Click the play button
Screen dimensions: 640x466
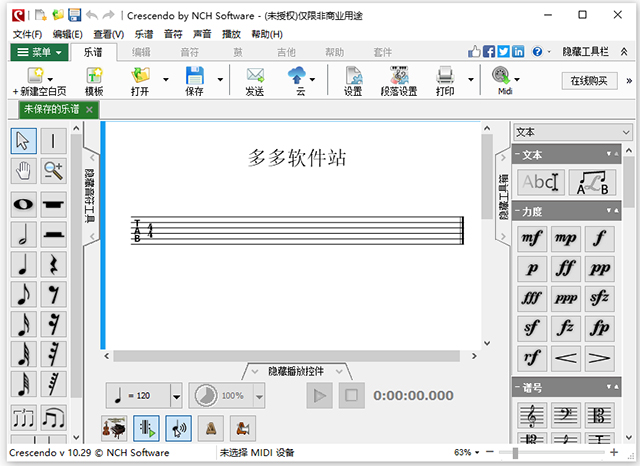[x=320, y=396]
